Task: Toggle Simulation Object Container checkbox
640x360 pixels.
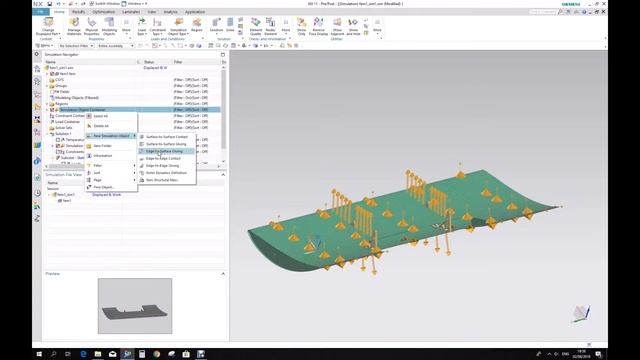Action: pos(52,110)
